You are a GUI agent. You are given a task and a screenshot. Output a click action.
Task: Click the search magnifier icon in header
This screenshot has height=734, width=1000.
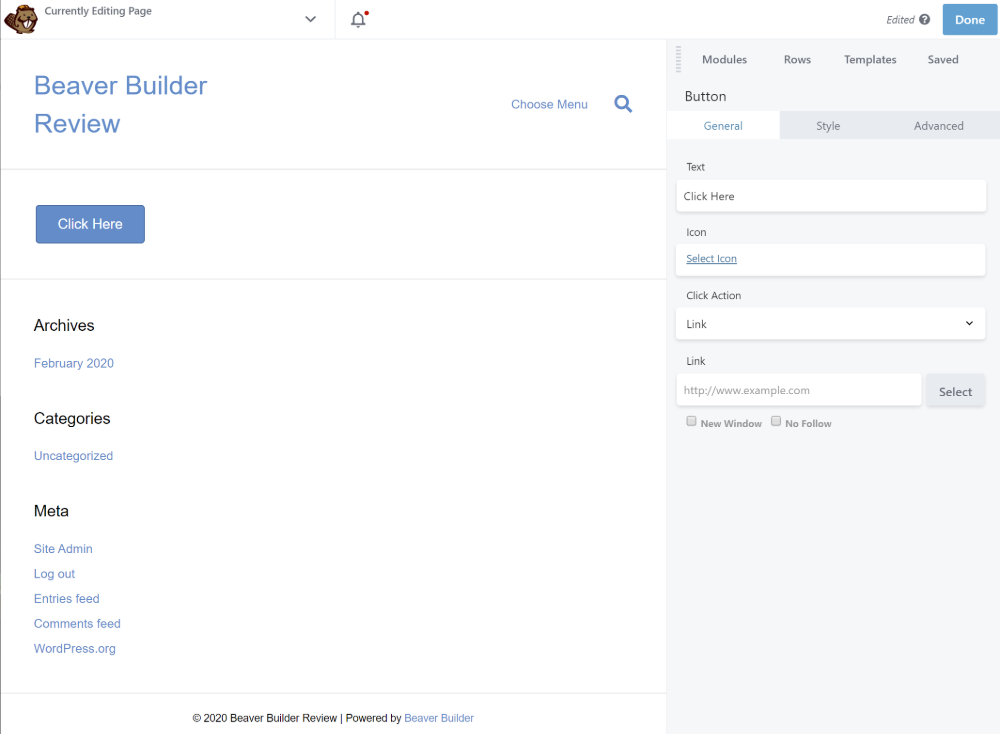[x=623, y=103]
